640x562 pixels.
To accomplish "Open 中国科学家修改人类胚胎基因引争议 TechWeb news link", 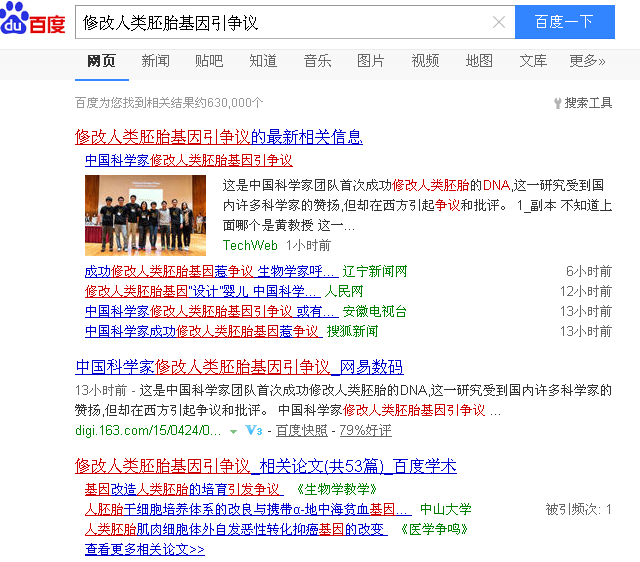I will tap(189, 160).
